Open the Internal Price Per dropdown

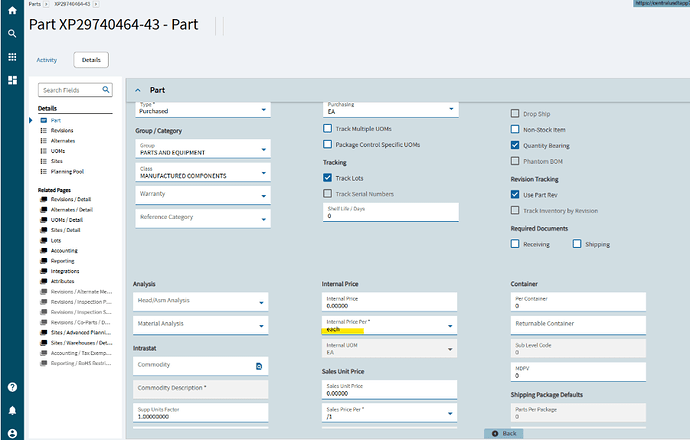click(x=452, y=325)
